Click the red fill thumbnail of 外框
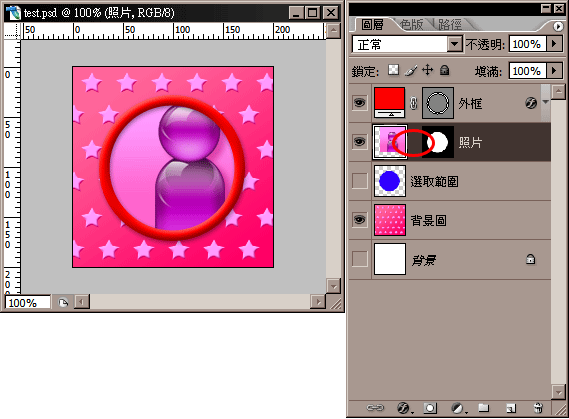The width and height of the screenshot is (569, 419). click(389, 103)
